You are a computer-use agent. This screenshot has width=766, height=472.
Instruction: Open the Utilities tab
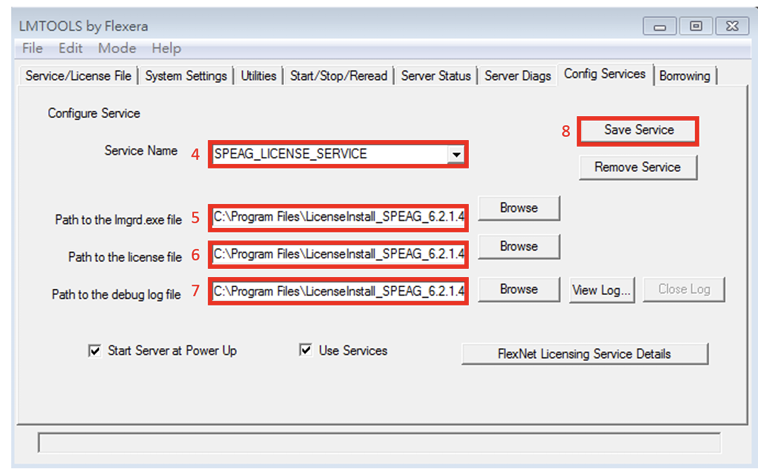pyautogui.click(x=259, y=76)
